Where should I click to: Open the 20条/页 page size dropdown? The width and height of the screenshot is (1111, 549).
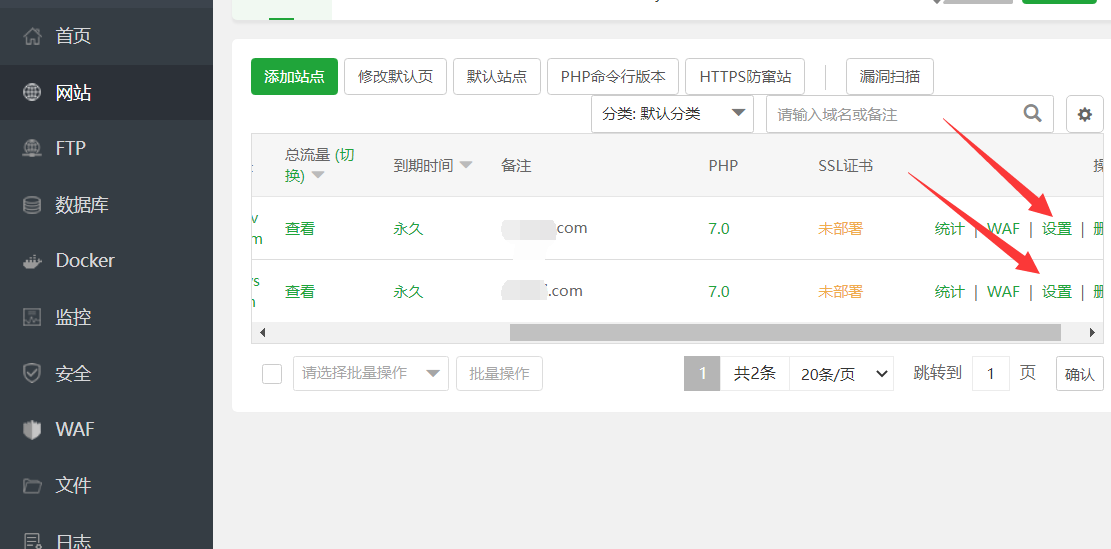pyautogui.click(x=840, y=374)
